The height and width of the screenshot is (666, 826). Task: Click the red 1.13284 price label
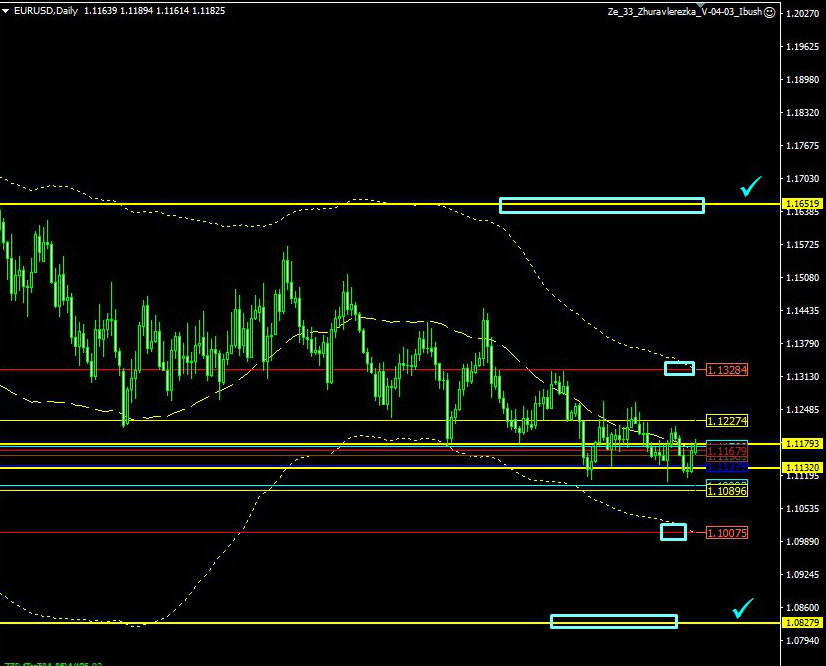pos(727,370)
